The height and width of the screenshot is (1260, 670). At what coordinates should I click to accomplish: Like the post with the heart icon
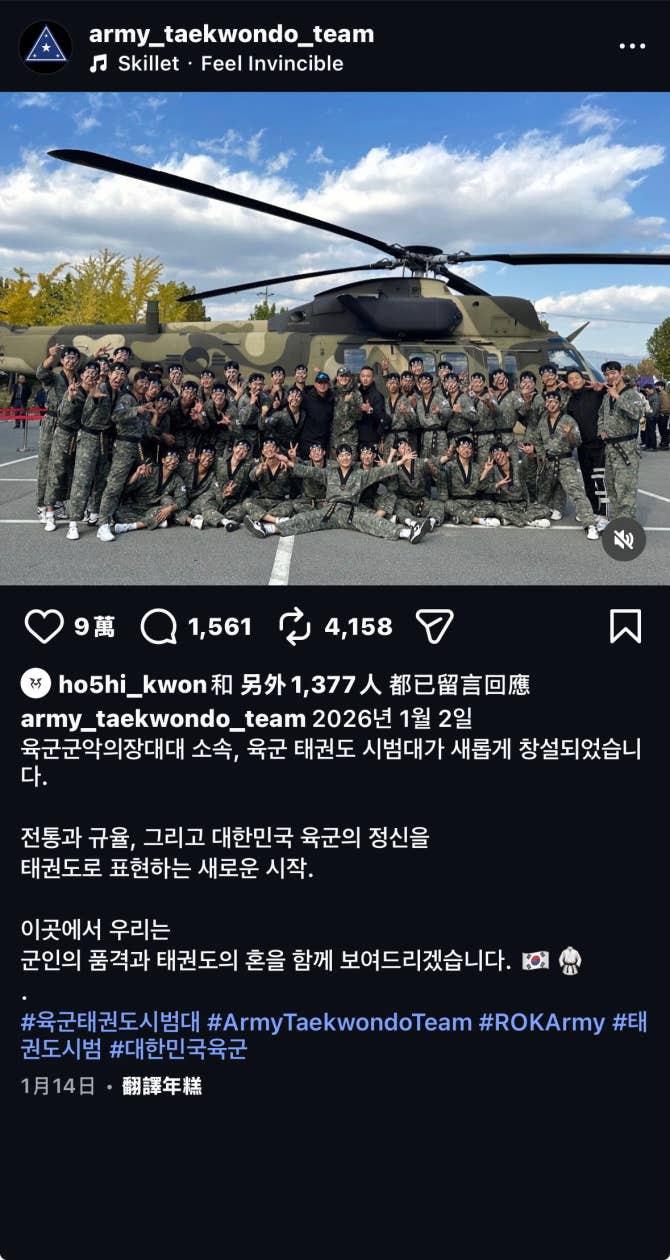tap(43, 627)
